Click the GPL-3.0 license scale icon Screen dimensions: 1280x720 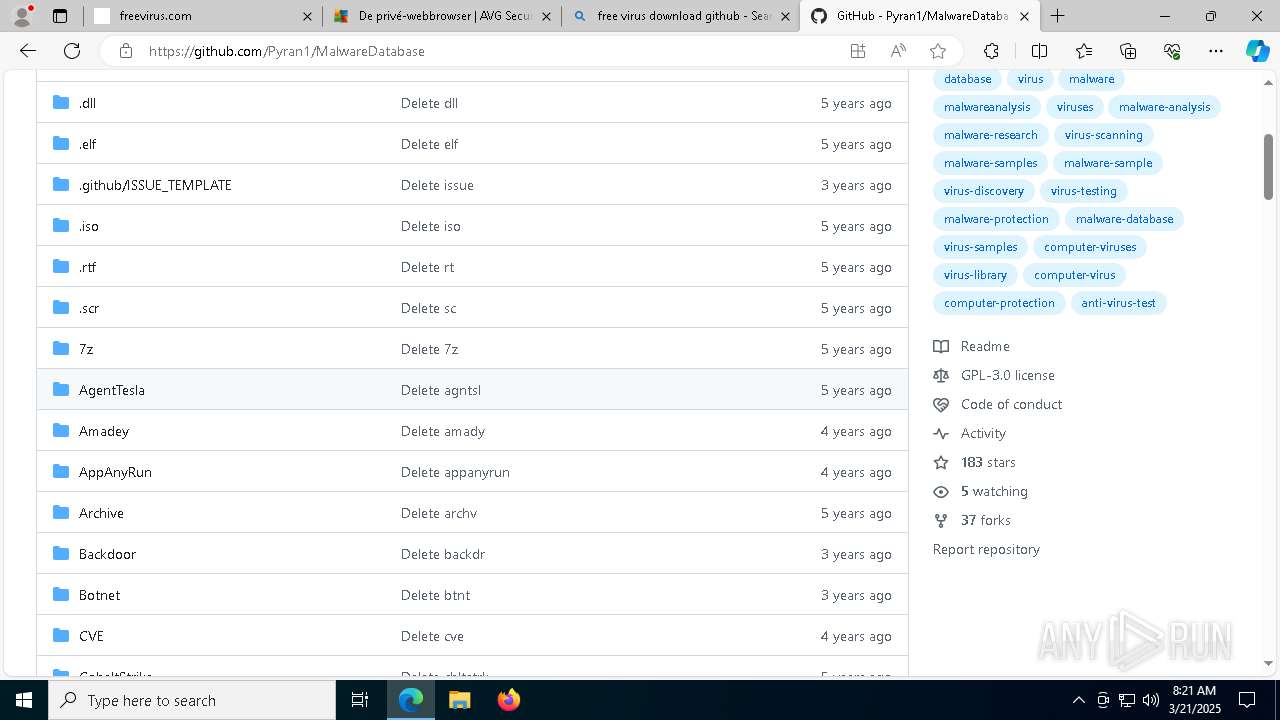coord(941,375)
